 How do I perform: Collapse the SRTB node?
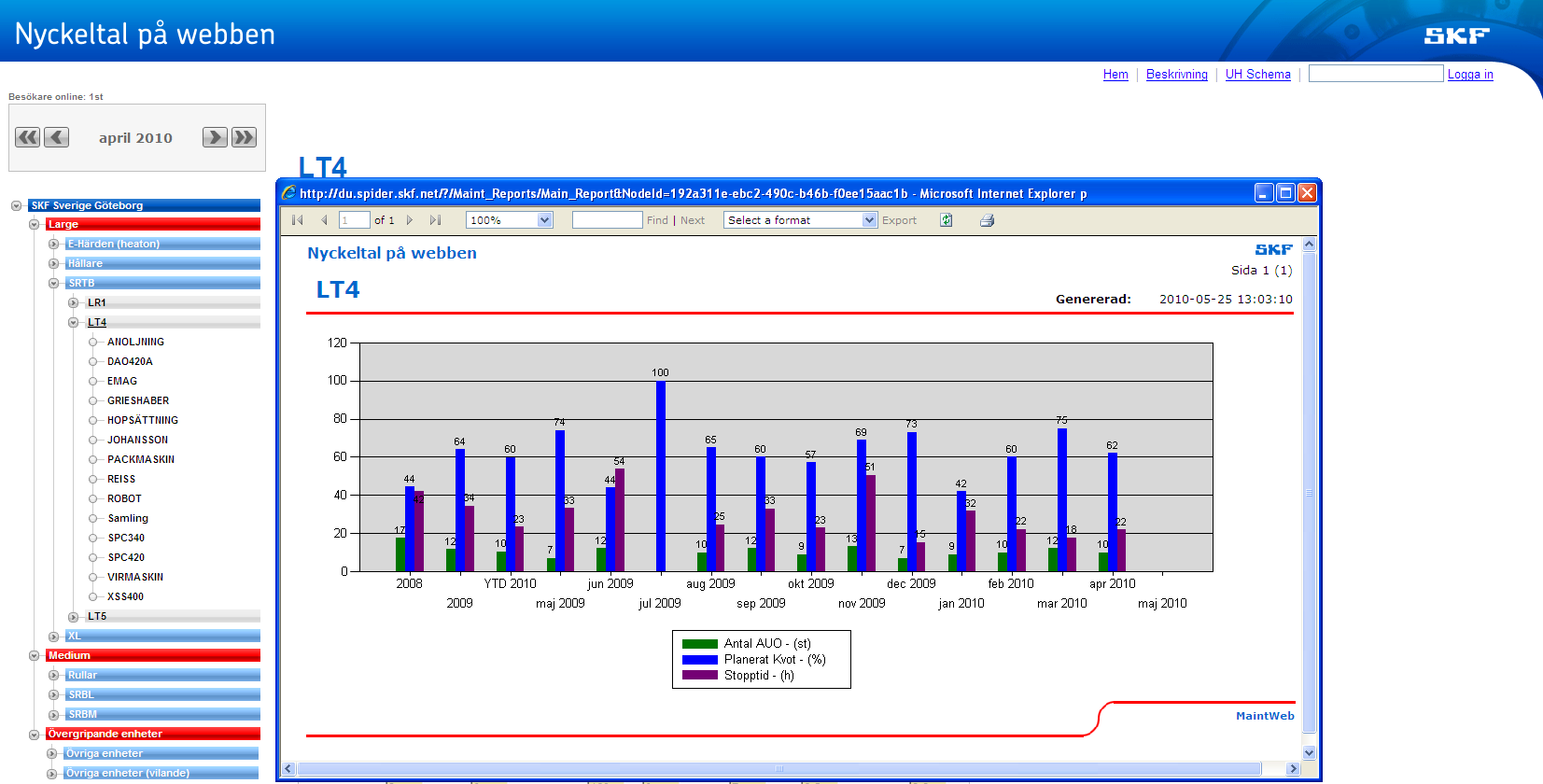[54, 283]
